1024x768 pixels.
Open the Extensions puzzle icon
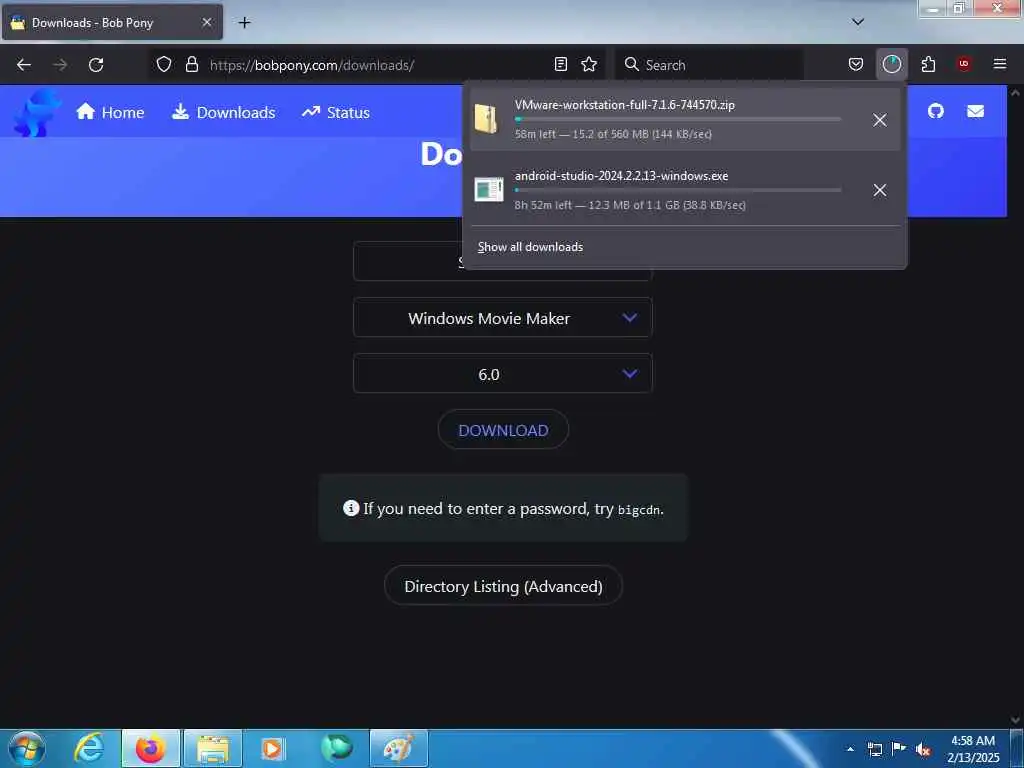[x=928, y=64]
